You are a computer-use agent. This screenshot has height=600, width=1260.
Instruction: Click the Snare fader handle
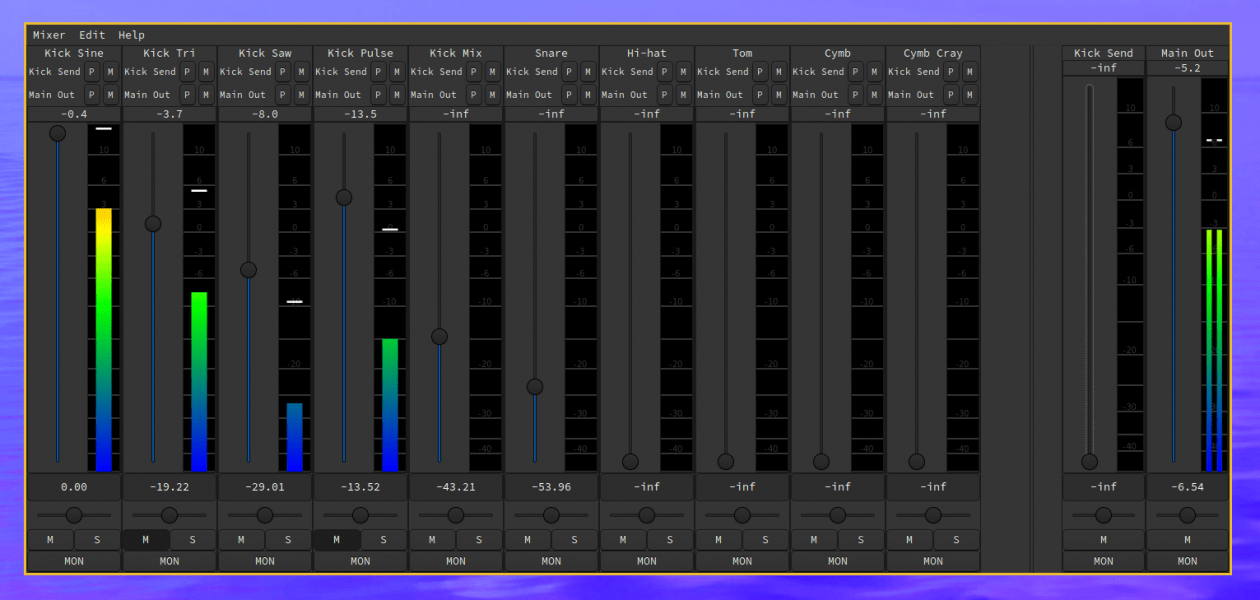click(535, 387)
